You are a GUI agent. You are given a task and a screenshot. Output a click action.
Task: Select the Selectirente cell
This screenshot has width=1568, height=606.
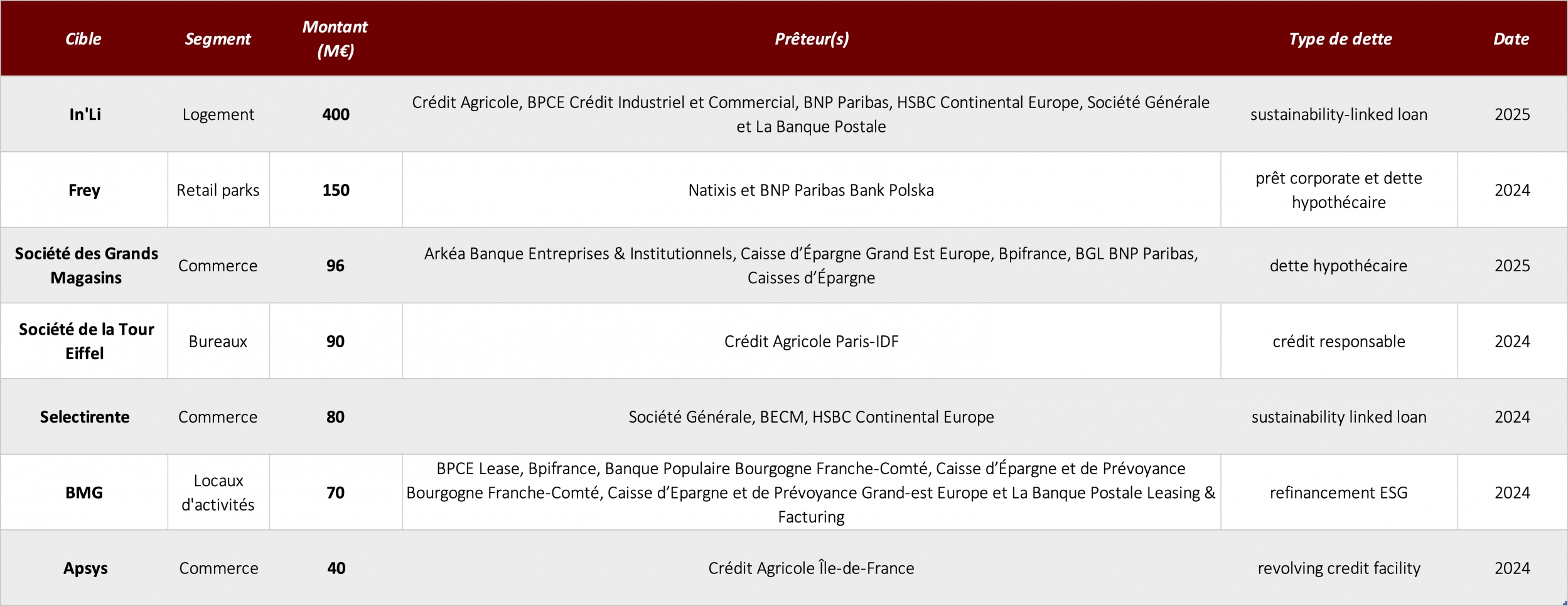click(x=85, y=417)
